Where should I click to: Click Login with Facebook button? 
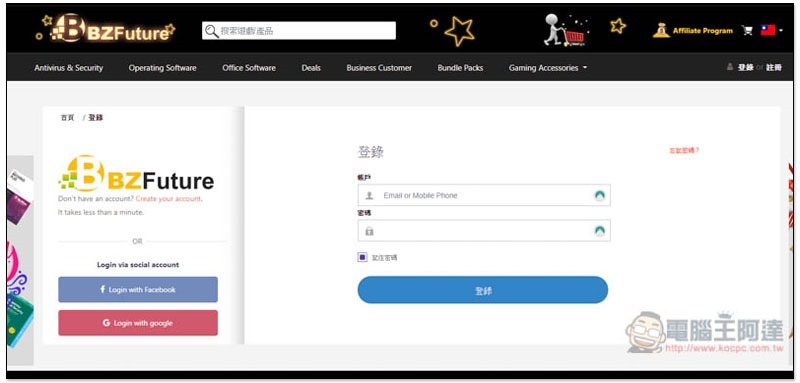pyautogui.click(x=138, y=290)
